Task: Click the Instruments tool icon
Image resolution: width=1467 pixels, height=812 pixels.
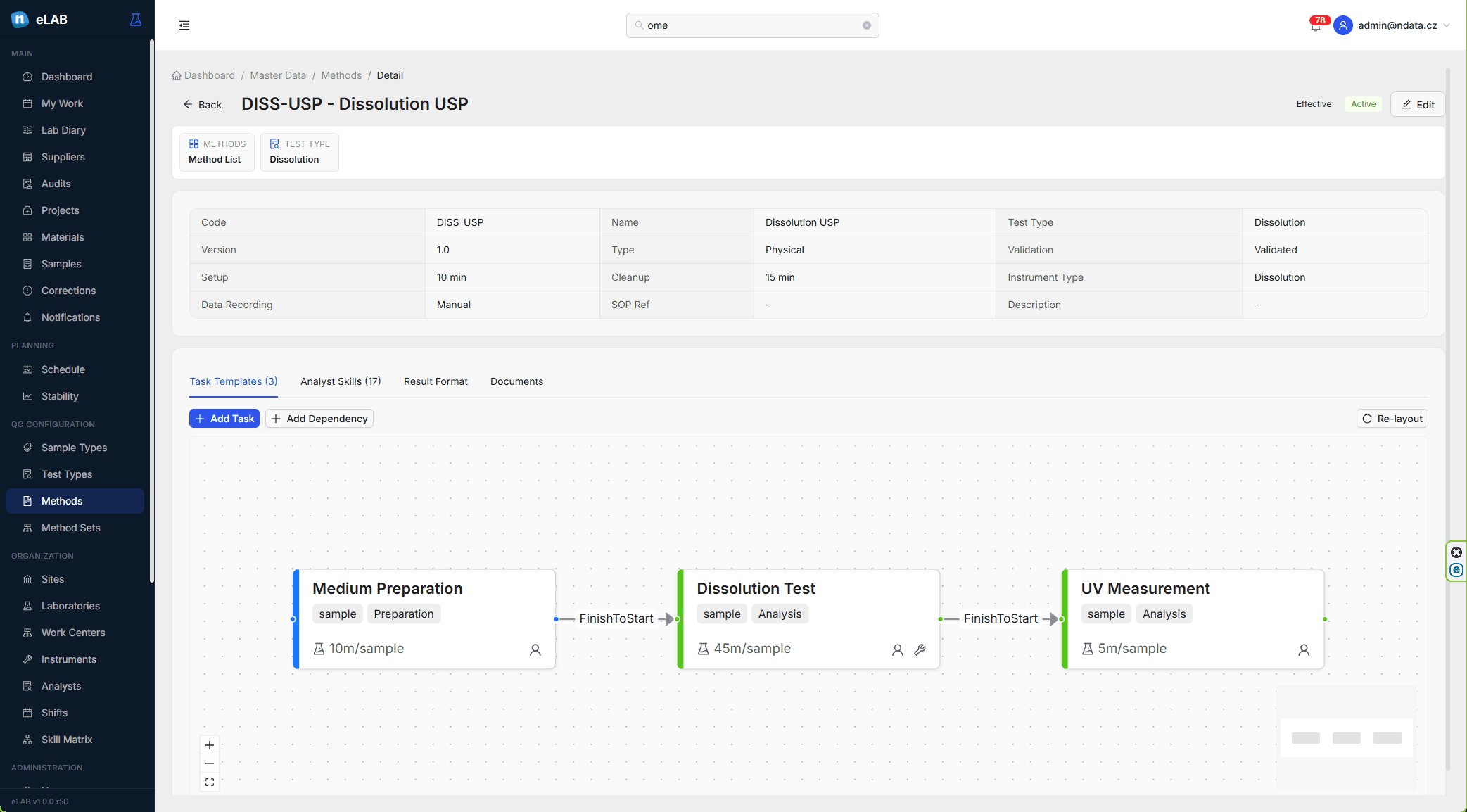Action: click(x=27, y=659)
